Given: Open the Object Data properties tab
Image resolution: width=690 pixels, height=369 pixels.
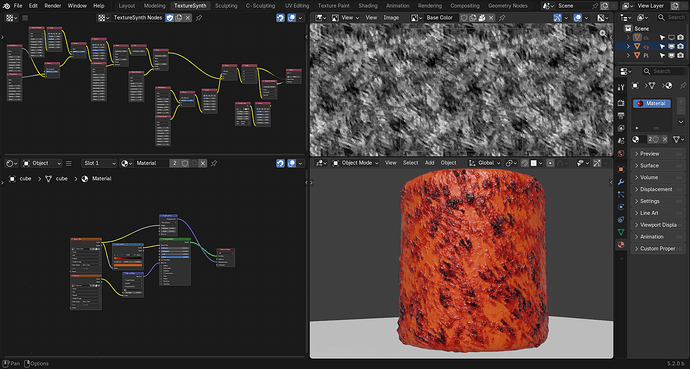Looking at the screenshot, I should (x=621, y=232).
